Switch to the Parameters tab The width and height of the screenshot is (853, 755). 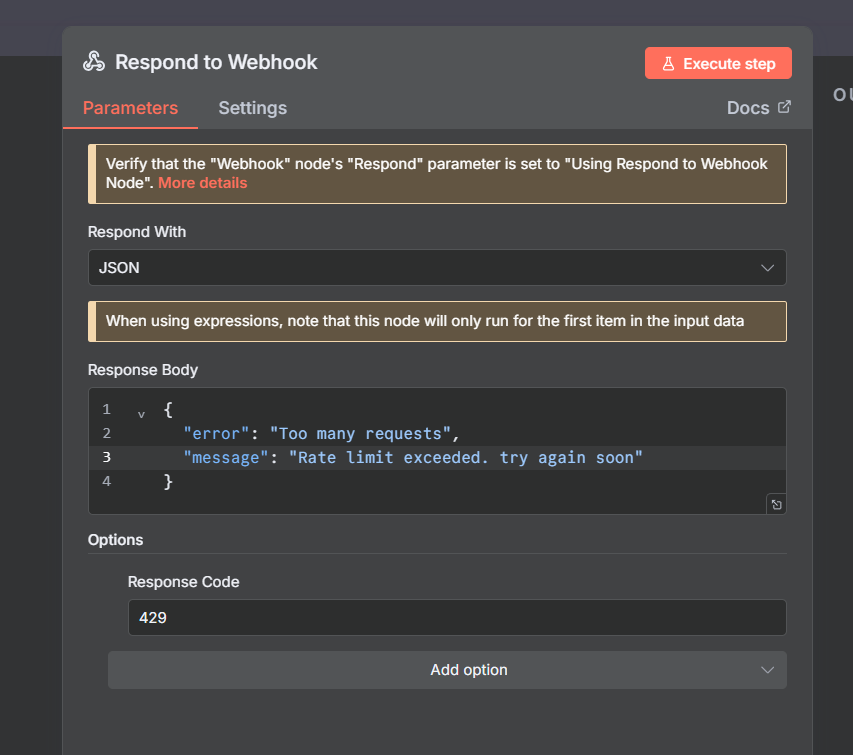tap(130, 108)
